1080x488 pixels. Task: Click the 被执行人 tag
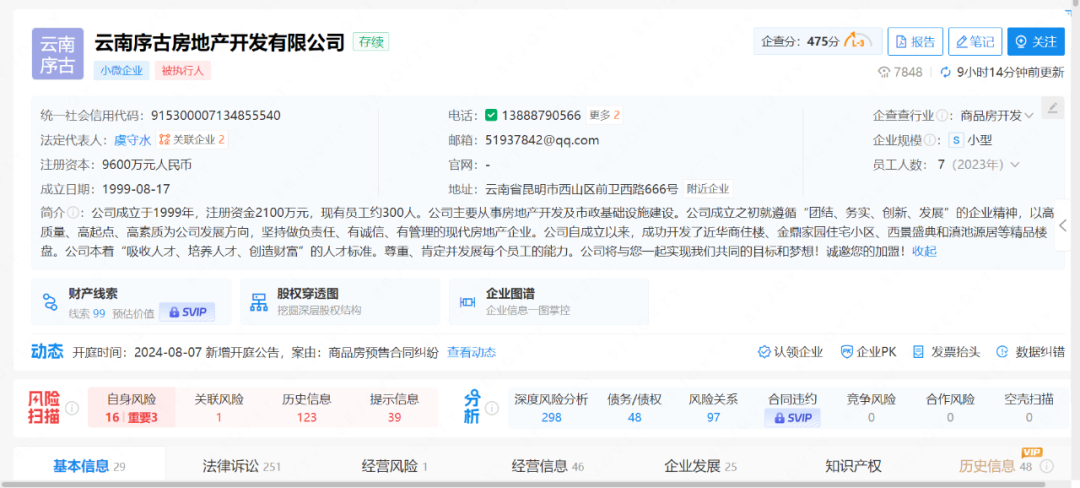(x=183, y=70)
